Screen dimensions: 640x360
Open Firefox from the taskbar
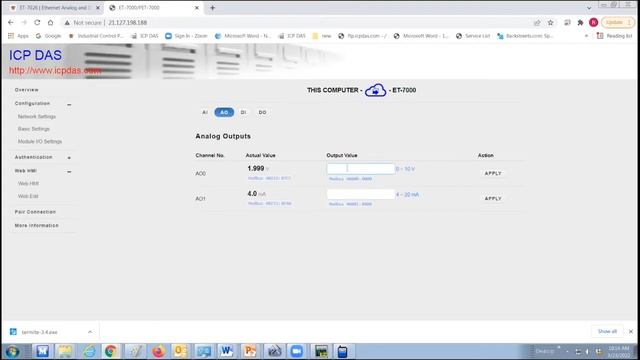158,351
